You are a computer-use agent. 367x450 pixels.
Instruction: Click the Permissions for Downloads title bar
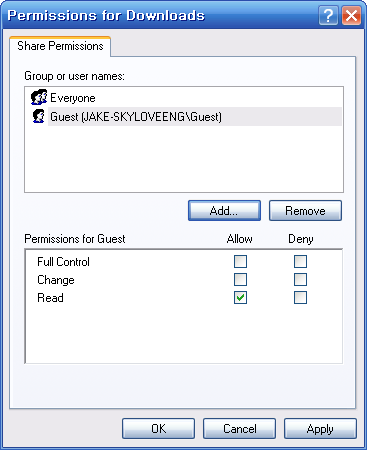(160, 16)
